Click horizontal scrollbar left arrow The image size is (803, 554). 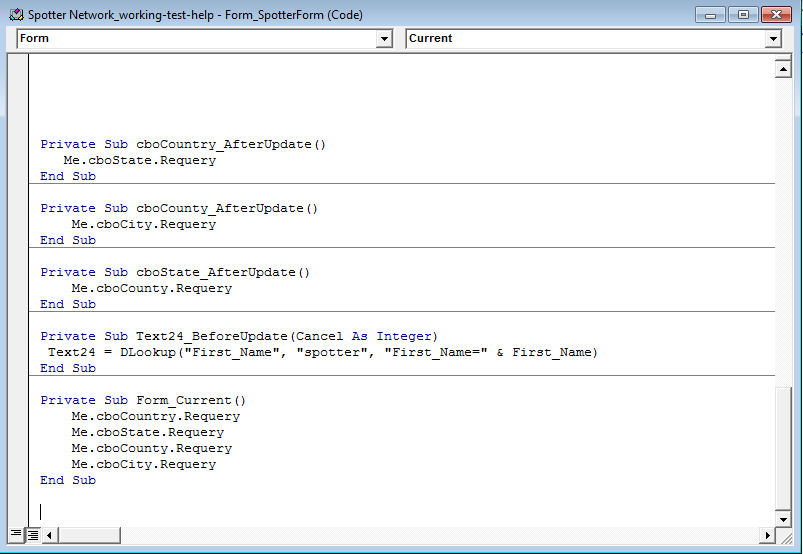coord(50,536)
